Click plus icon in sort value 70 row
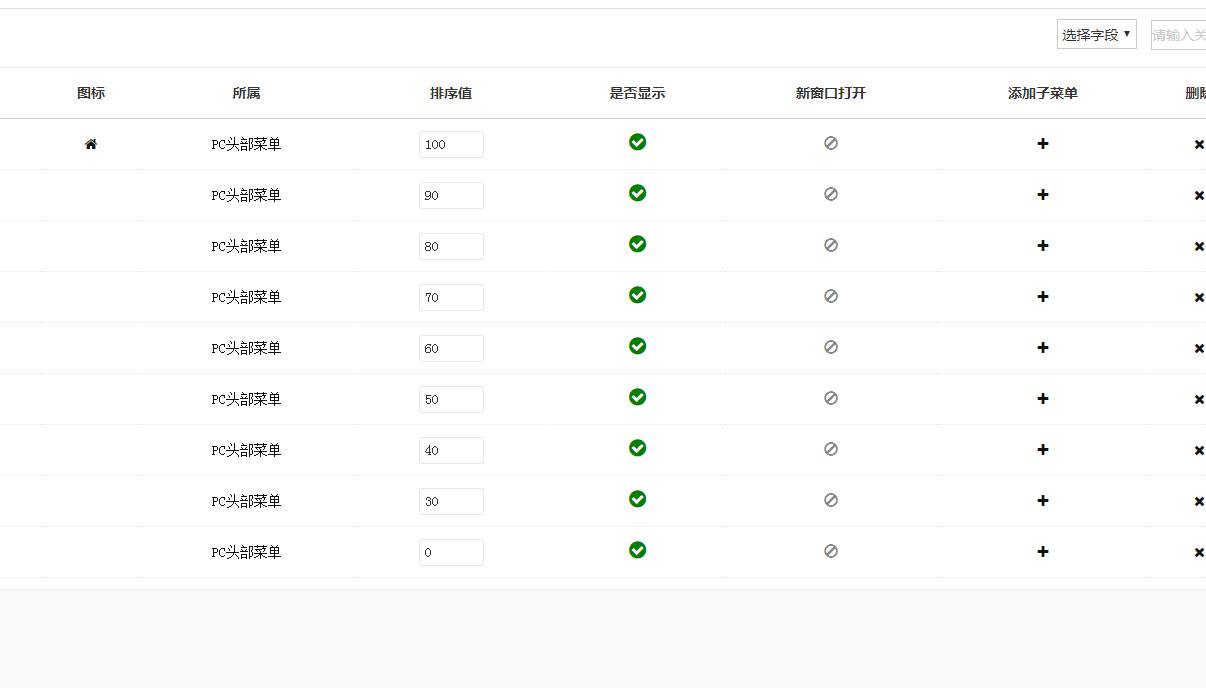Image resolution: width=1206 pixels, height=688 pixels. 1042,297
